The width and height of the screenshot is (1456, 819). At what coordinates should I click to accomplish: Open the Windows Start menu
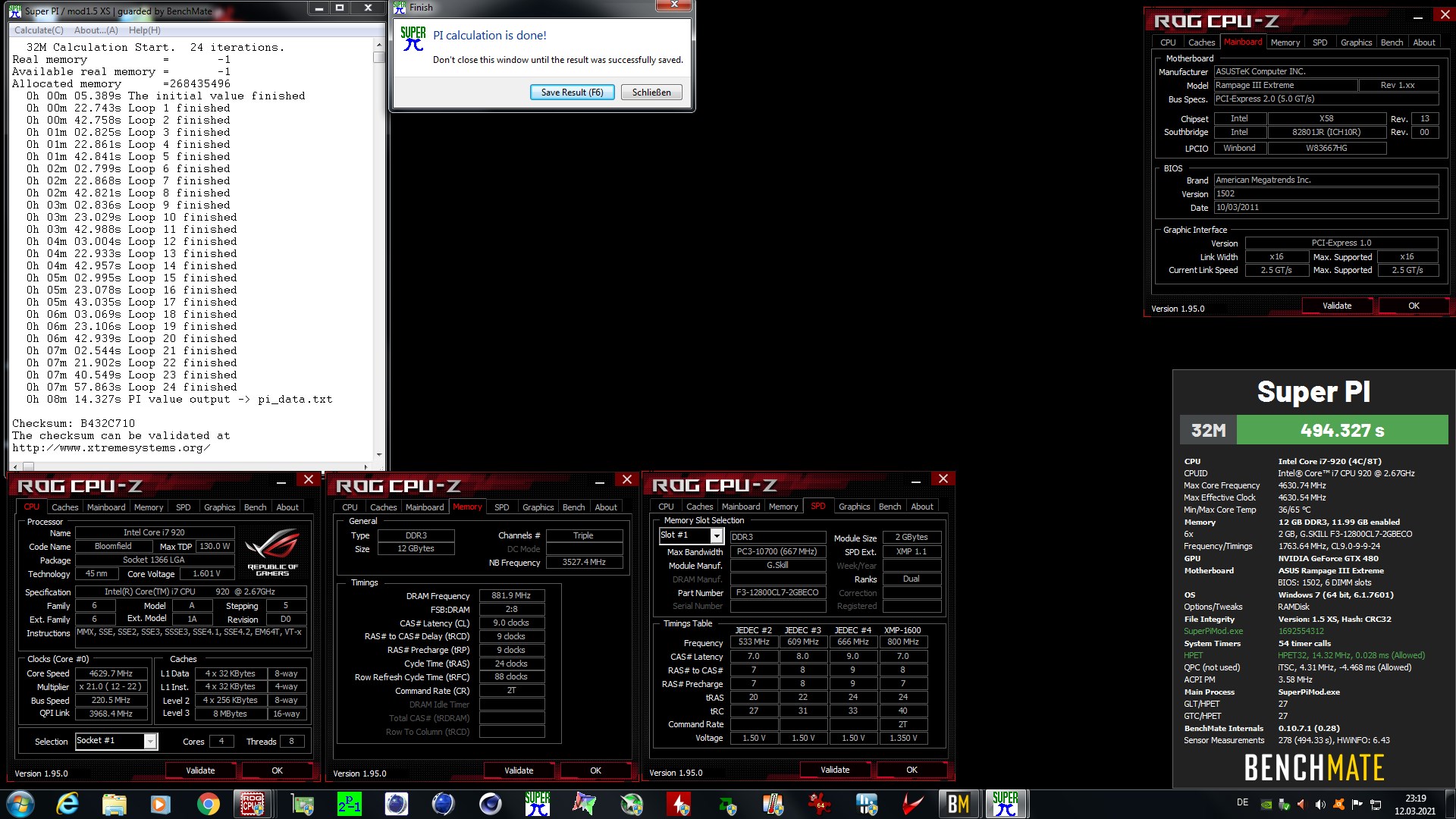tap(20, 804)
